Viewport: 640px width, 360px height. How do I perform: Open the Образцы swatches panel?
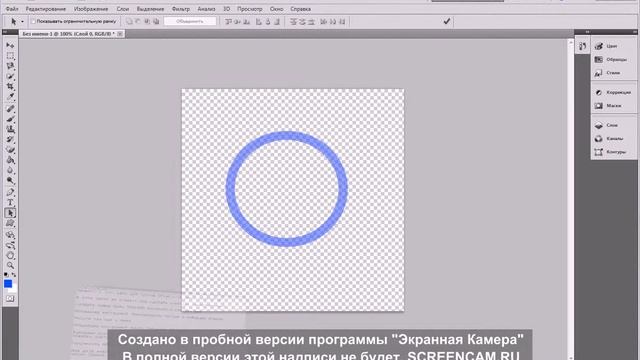611,60
